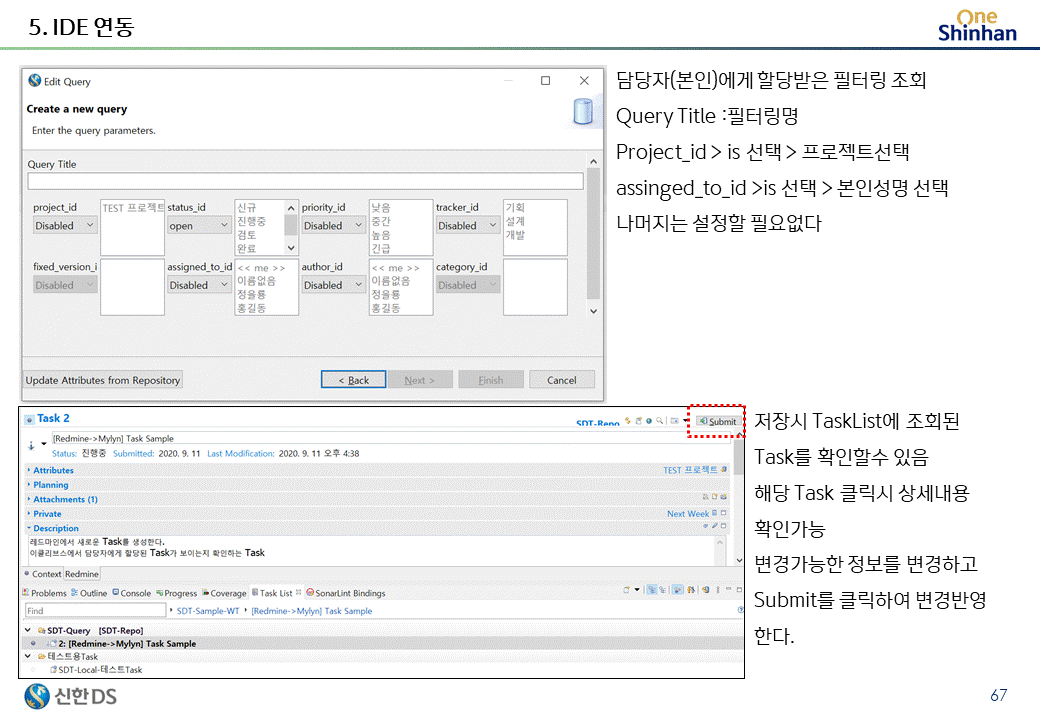Click TEST 프로젝트 link in Attributes header
This screenshot has height=720, width=1040.
click(690, 470)
